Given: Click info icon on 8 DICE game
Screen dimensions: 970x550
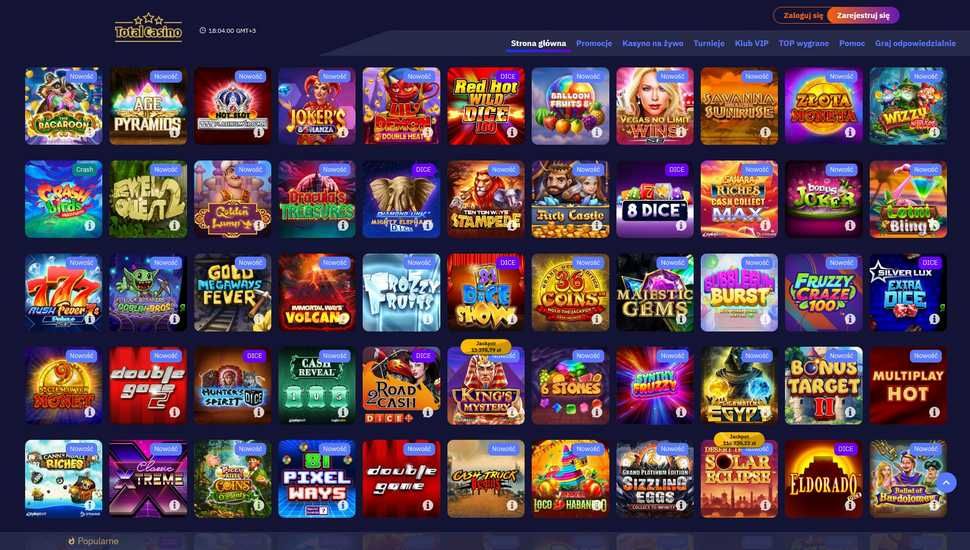Looking at the screenshot, I should [681, 226].
